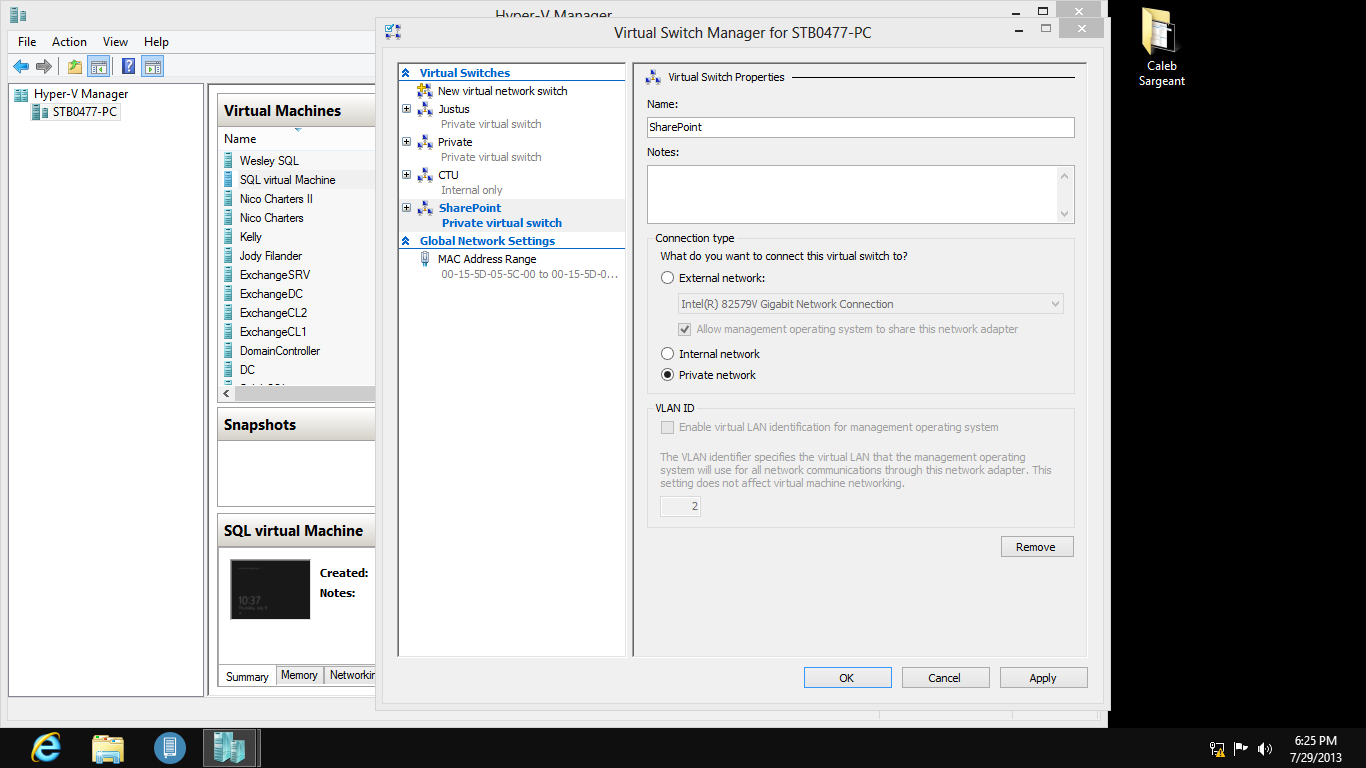Click the New virtual network switch icon
Viewport: 1366px width, 768px height.
[425, 91]
